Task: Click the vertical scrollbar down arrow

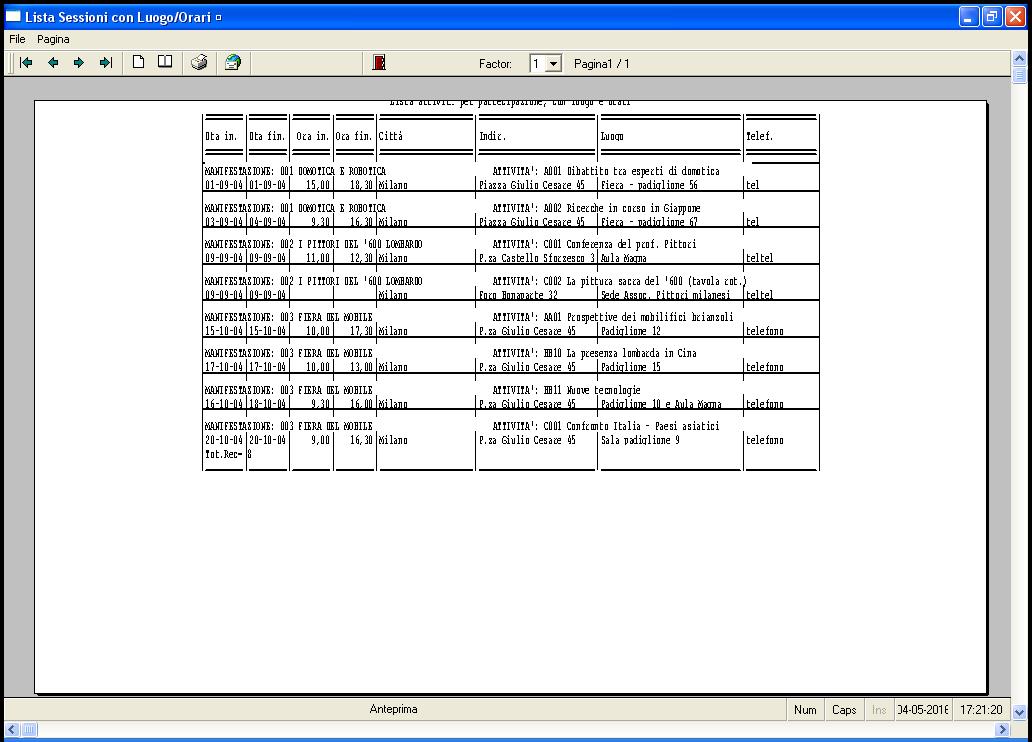Action: coord(1019,712)
